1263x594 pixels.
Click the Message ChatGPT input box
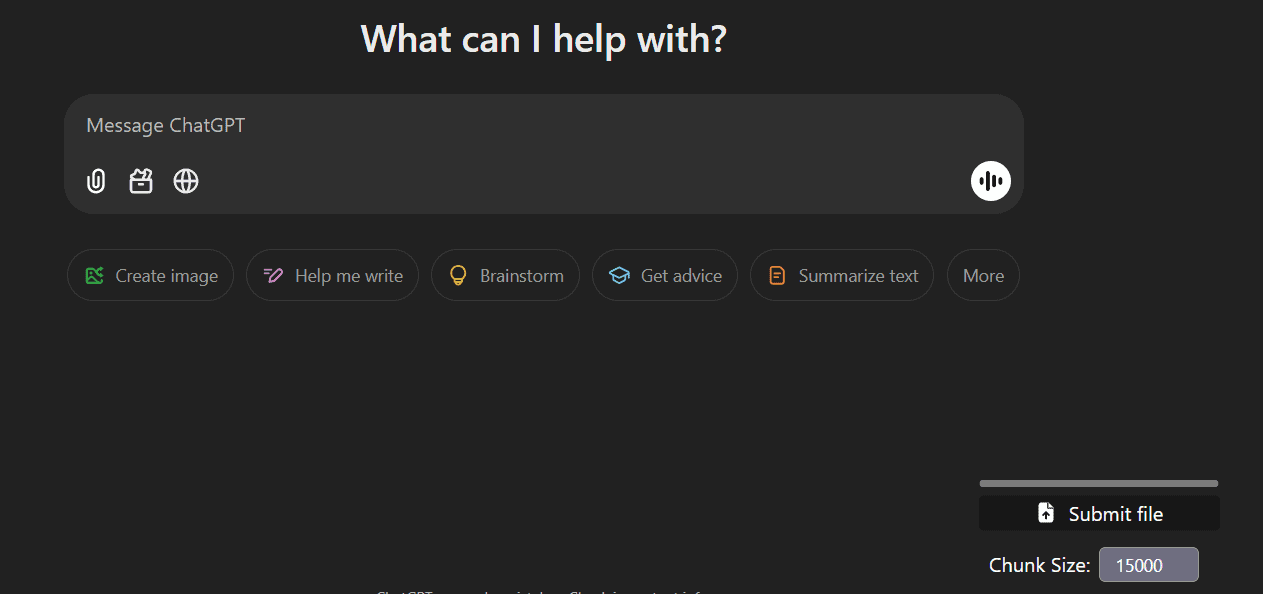click(x=400, y=125)
